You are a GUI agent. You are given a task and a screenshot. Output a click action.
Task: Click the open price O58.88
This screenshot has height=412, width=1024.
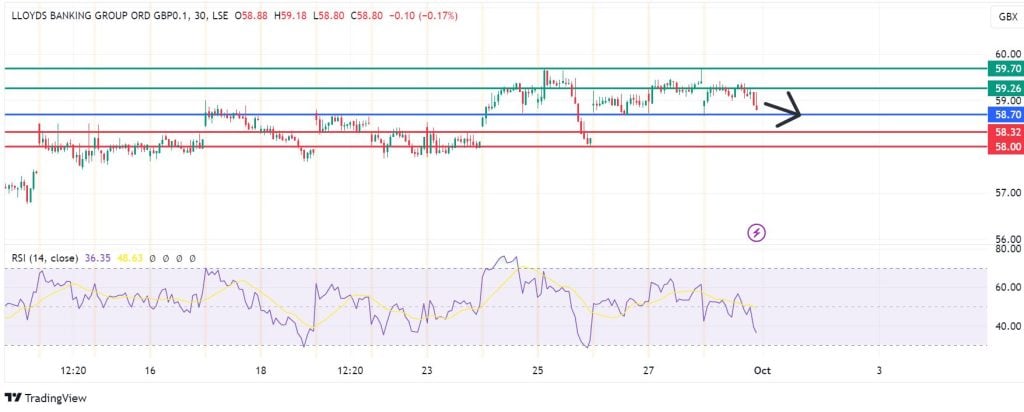coord(253,16)
